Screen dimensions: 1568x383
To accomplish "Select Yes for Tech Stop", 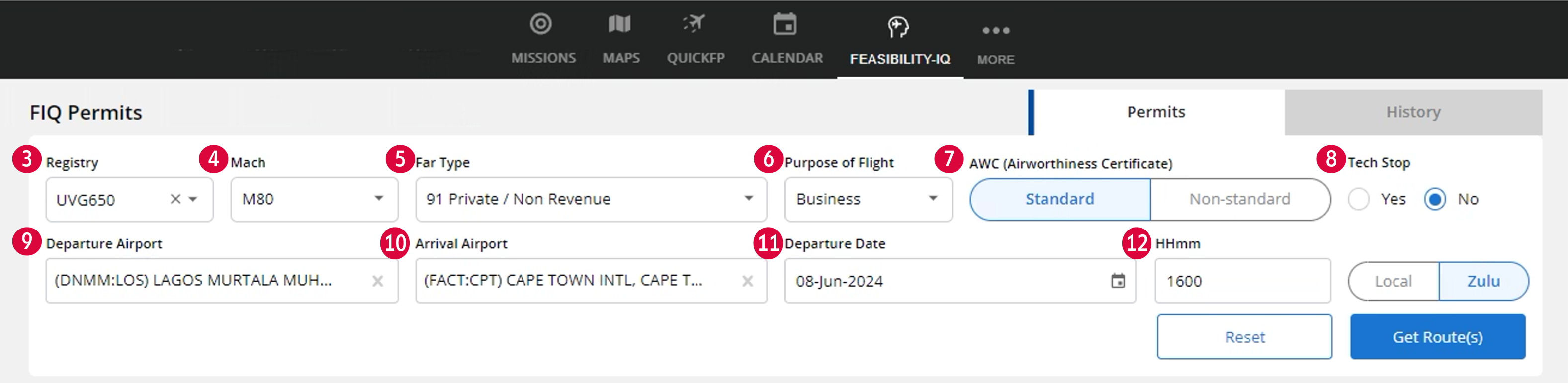I will pyautogui.click(x=1359, y=199).
